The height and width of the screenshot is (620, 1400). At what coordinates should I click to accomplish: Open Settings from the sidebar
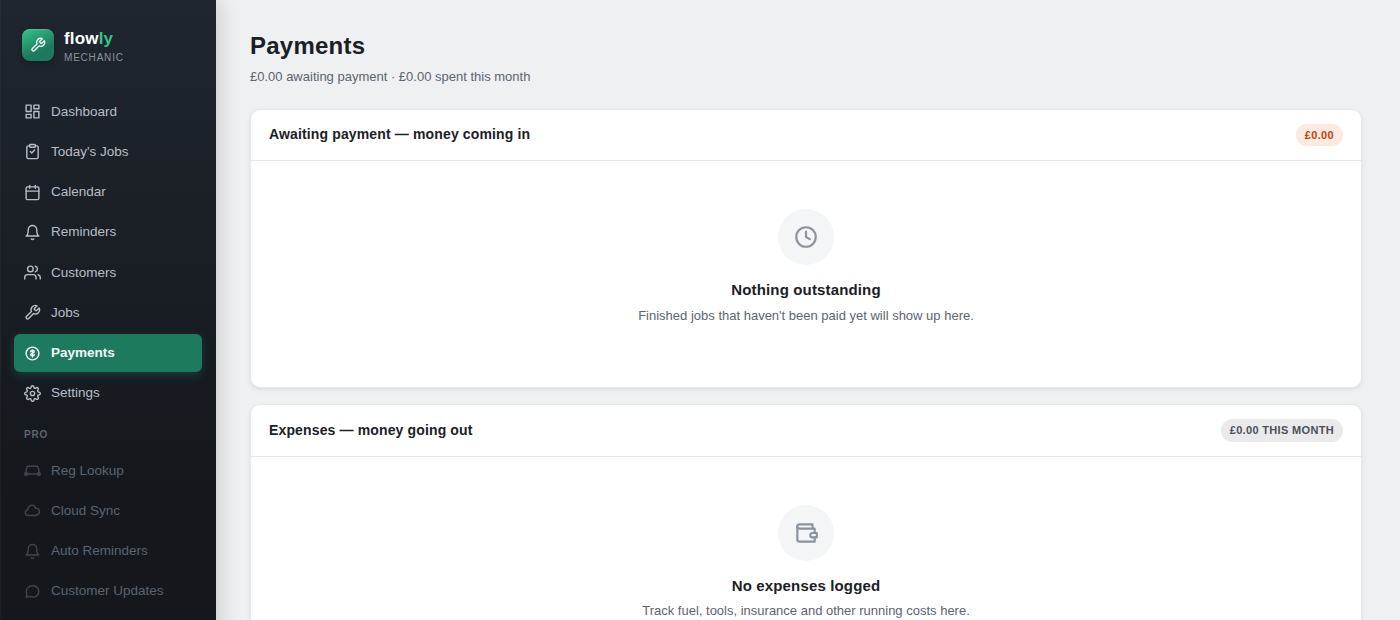click(x=108, y=393)
